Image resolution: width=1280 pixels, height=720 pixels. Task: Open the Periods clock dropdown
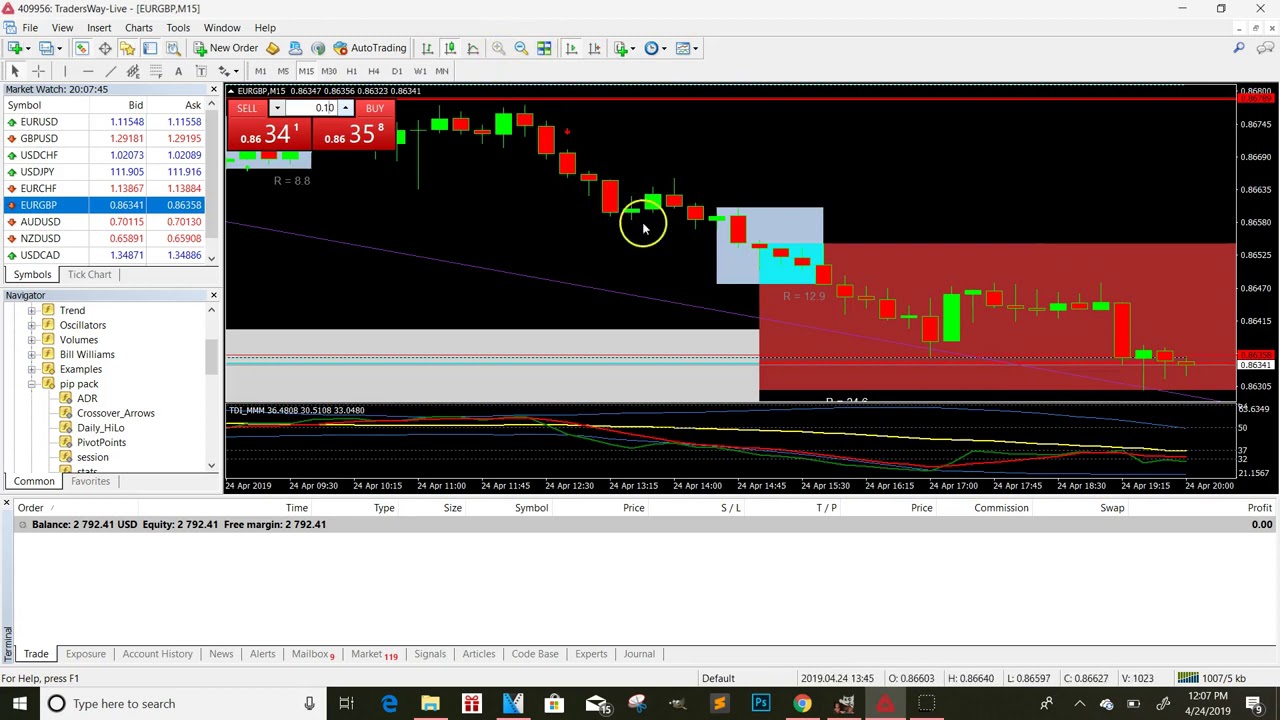point(656,48)
